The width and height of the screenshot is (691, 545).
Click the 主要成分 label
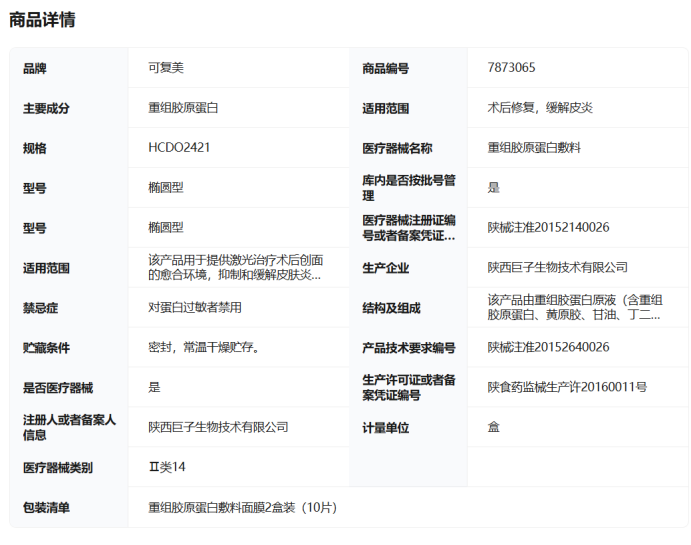tap(46, 109)
